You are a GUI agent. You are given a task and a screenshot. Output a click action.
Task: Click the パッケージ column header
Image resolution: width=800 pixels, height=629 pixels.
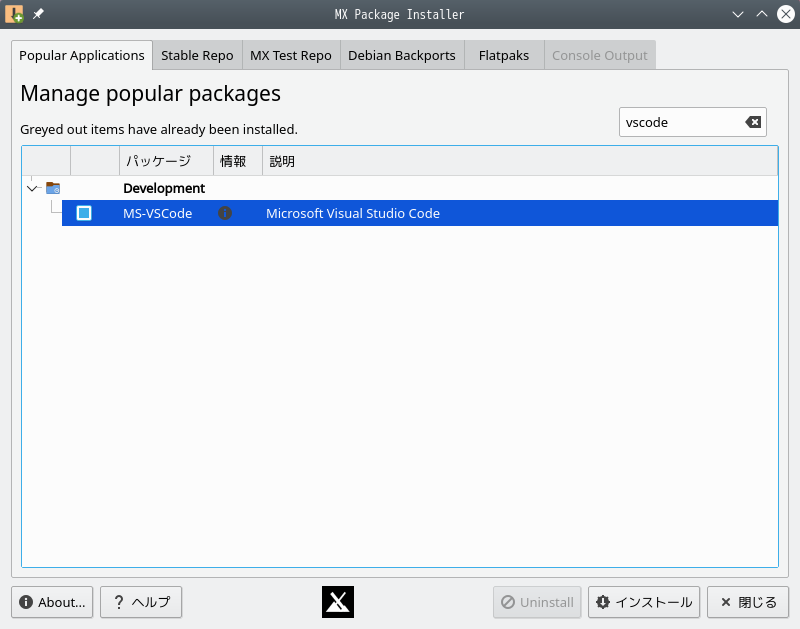166,161
